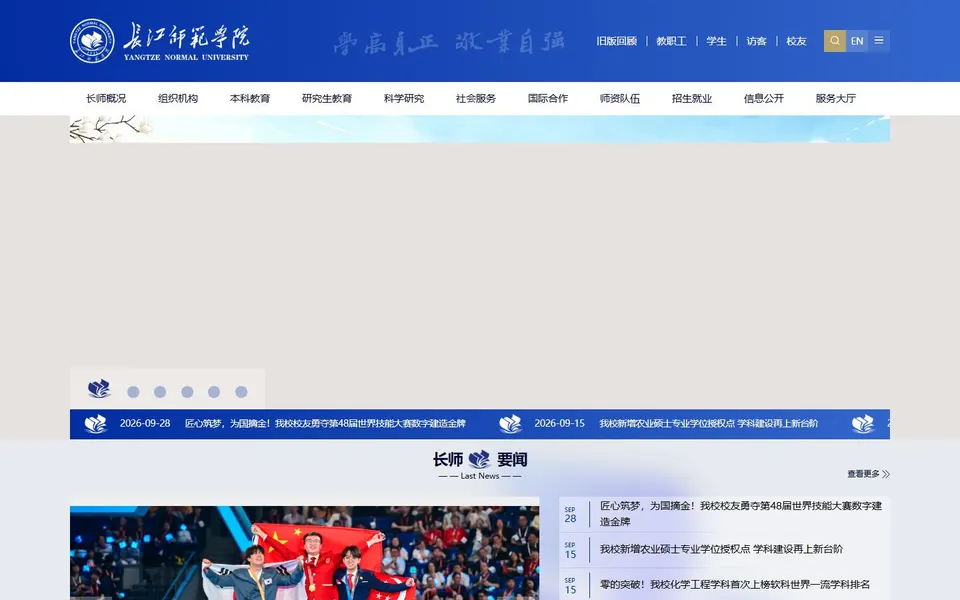Open the 校友 link
This screenshot has height=600, width=960.
796,41
